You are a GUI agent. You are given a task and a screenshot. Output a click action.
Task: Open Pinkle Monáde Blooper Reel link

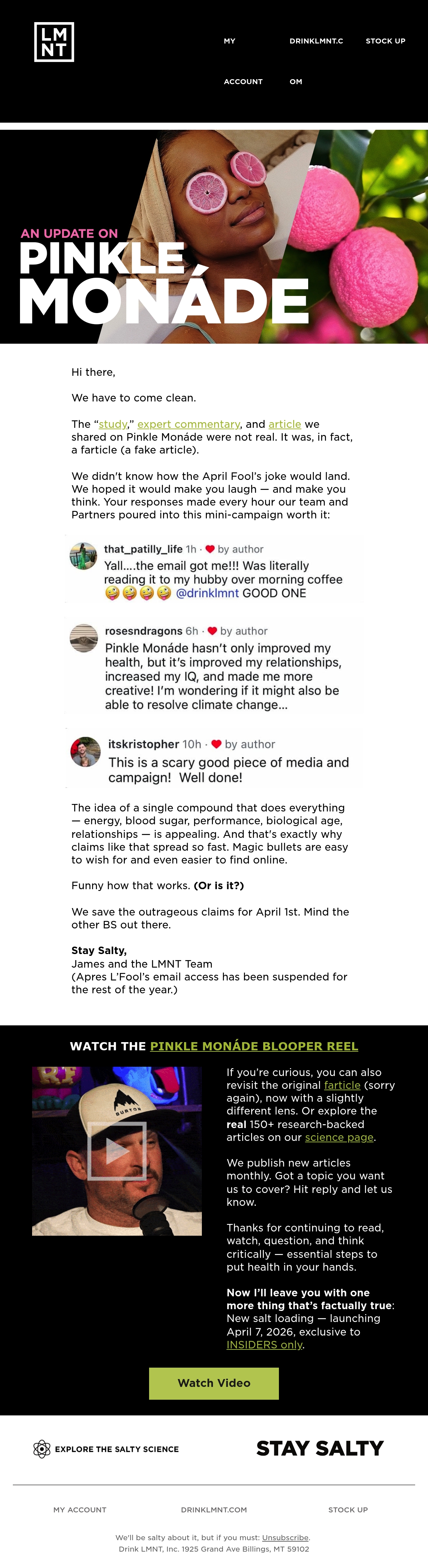(254, 1046)
